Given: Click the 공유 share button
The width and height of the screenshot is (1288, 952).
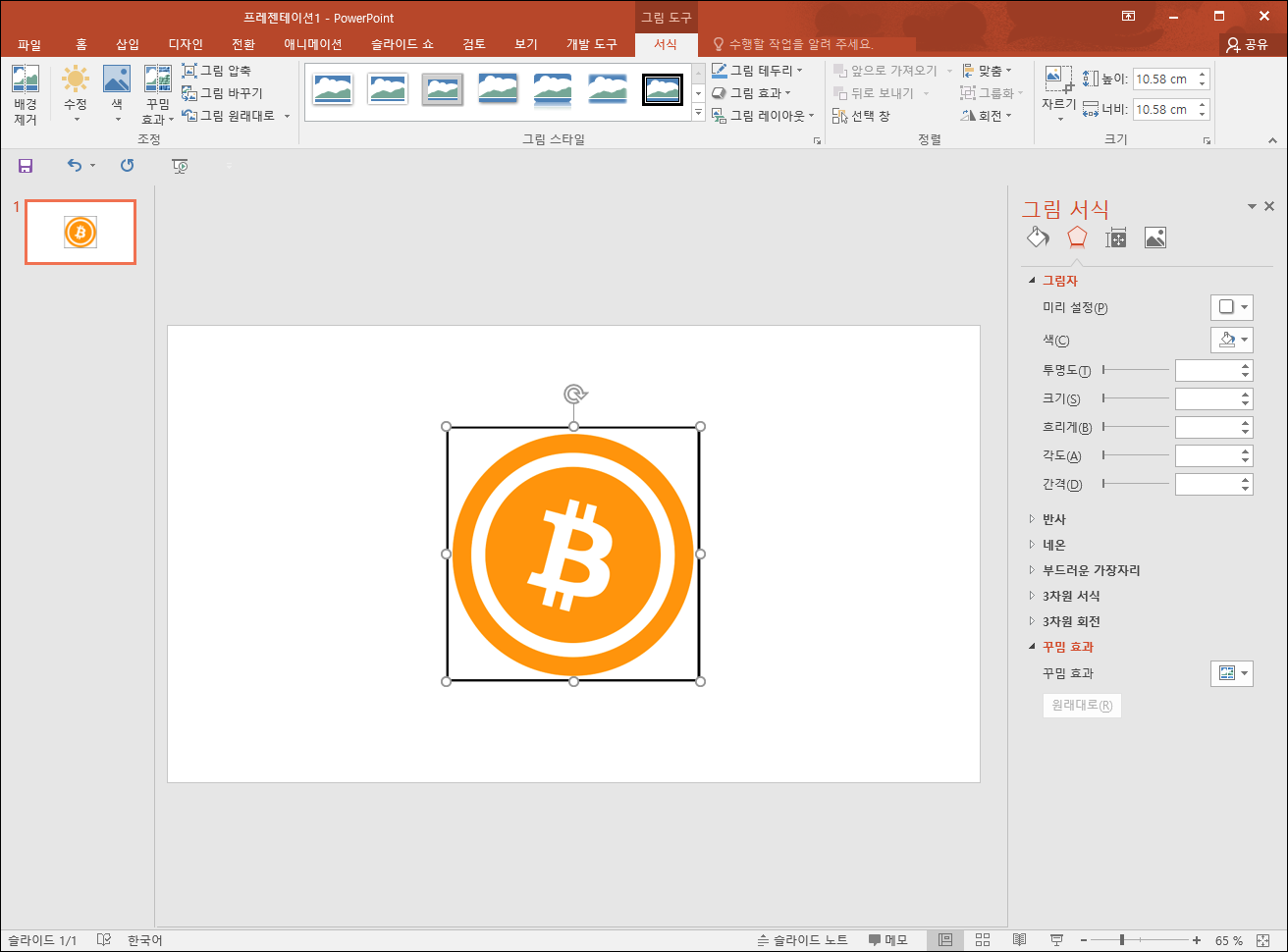Looking at the screenshot, I should [1248, 44].
